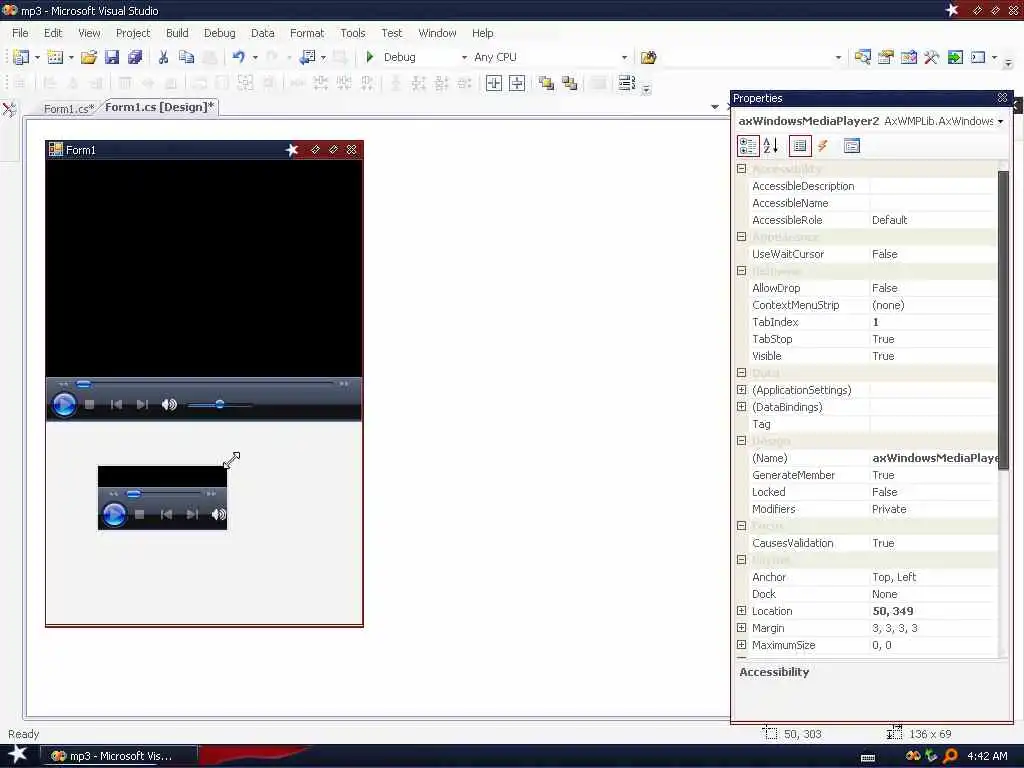Open Solution Explorer from the toolbar icon
The width and height of the screenshot is (1024, 768).
(x=862, y=57)
